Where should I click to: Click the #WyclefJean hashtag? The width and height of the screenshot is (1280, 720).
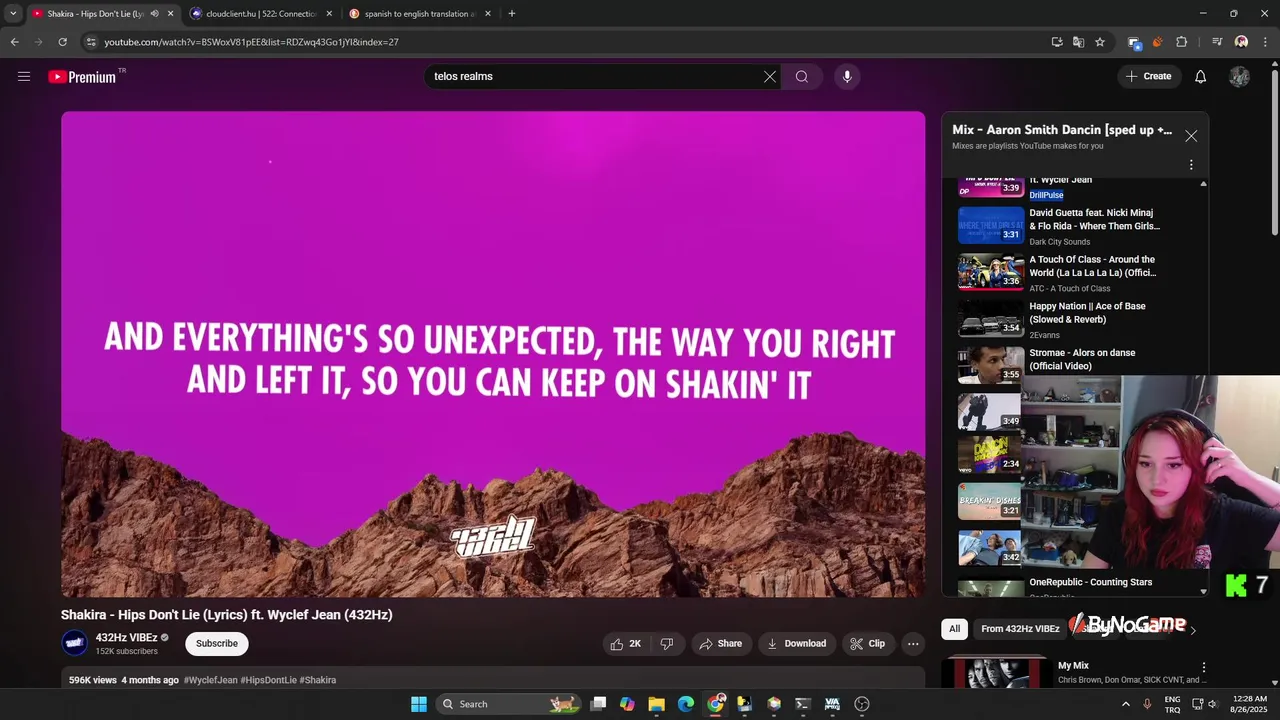pos(210,680)
